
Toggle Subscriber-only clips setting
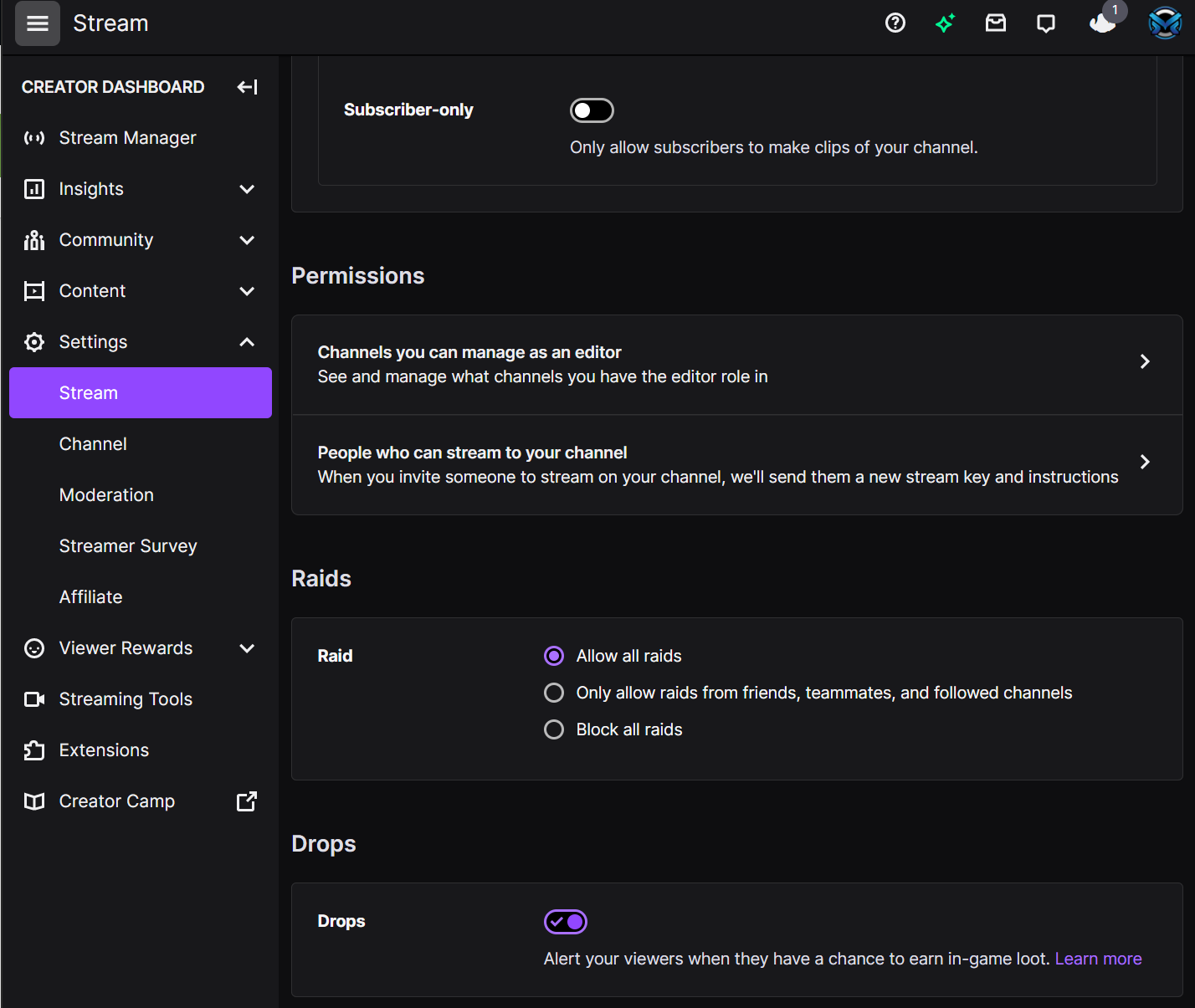592,110
